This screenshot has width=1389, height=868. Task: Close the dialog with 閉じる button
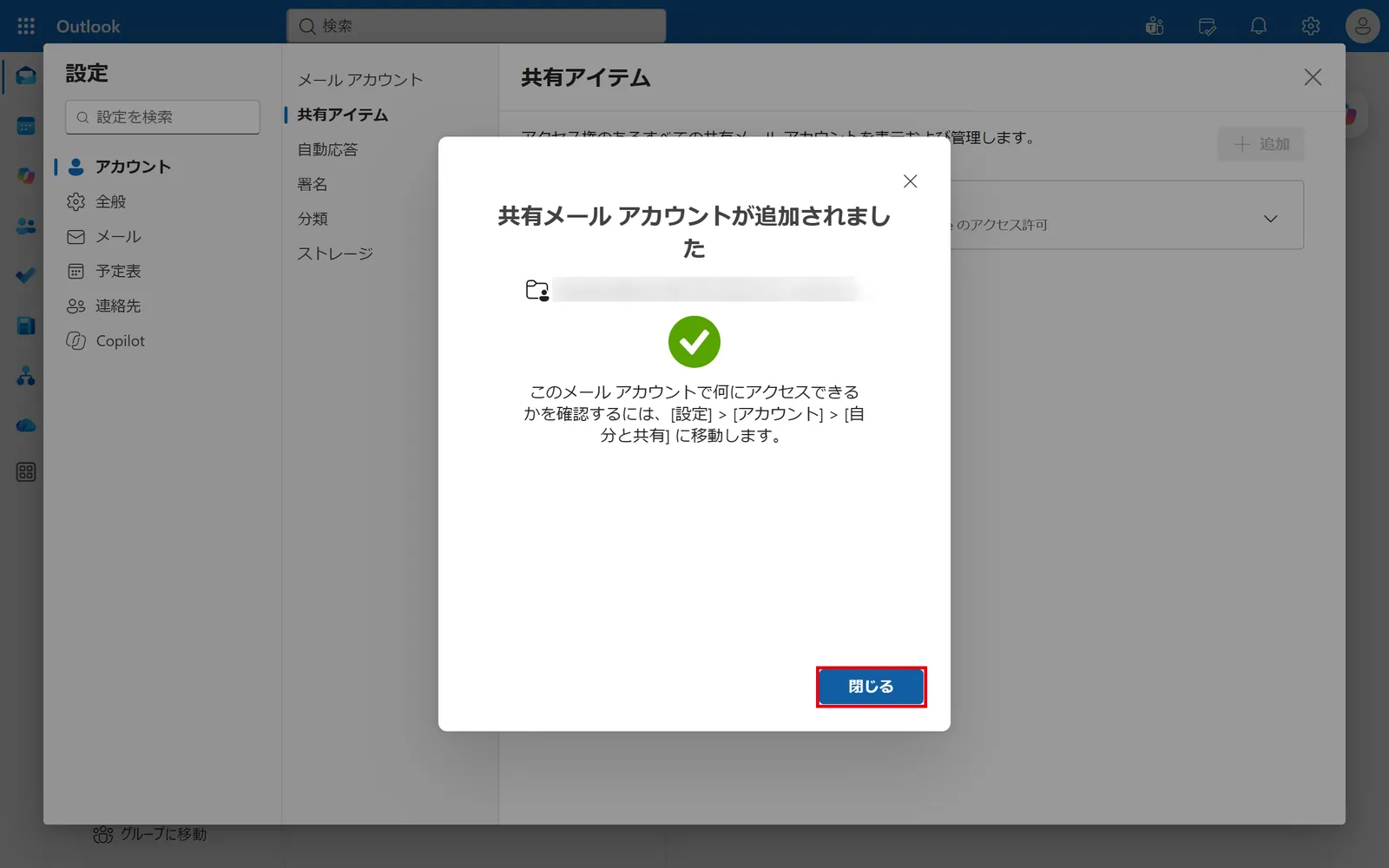(x=872, y=687)
